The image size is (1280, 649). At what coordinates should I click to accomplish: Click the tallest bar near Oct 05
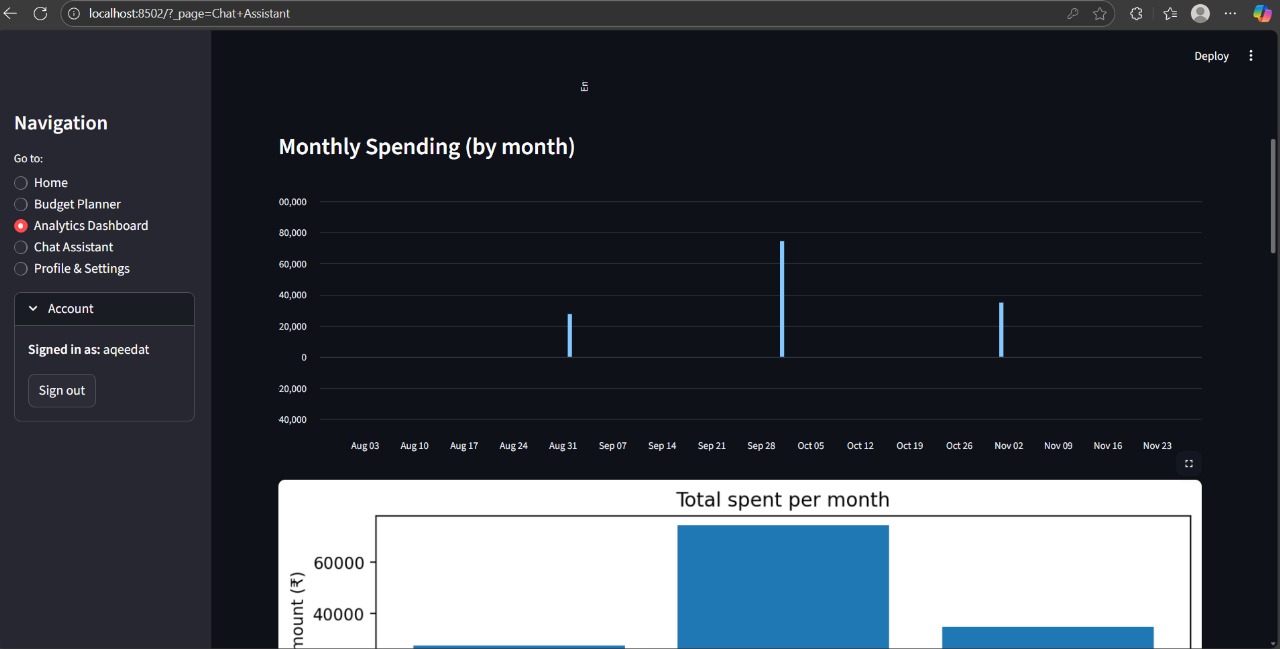tap(782, 299)
